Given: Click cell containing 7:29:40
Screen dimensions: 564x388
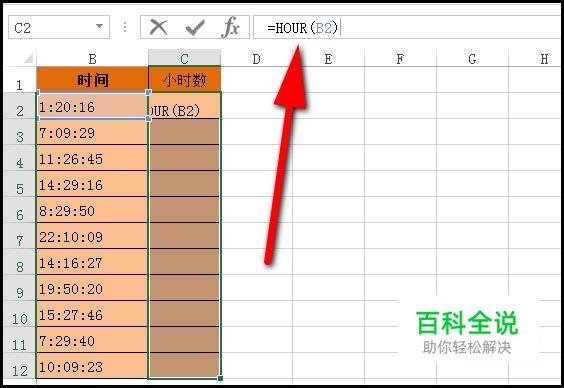Looking at the screenshot, I should click(x=92, y=339).
